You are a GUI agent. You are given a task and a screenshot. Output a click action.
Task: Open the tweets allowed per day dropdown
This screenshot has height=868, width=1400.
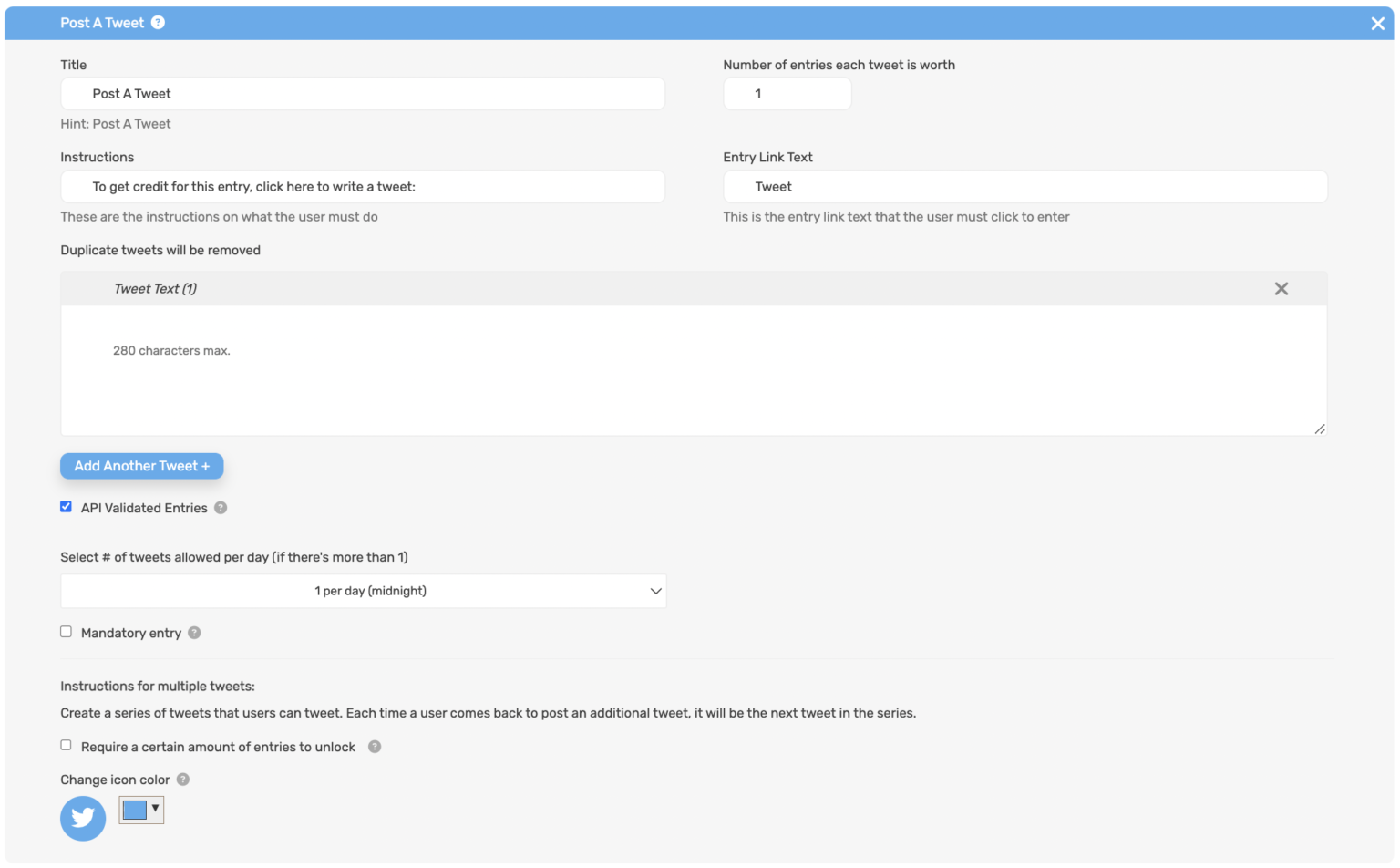[363, 590]
